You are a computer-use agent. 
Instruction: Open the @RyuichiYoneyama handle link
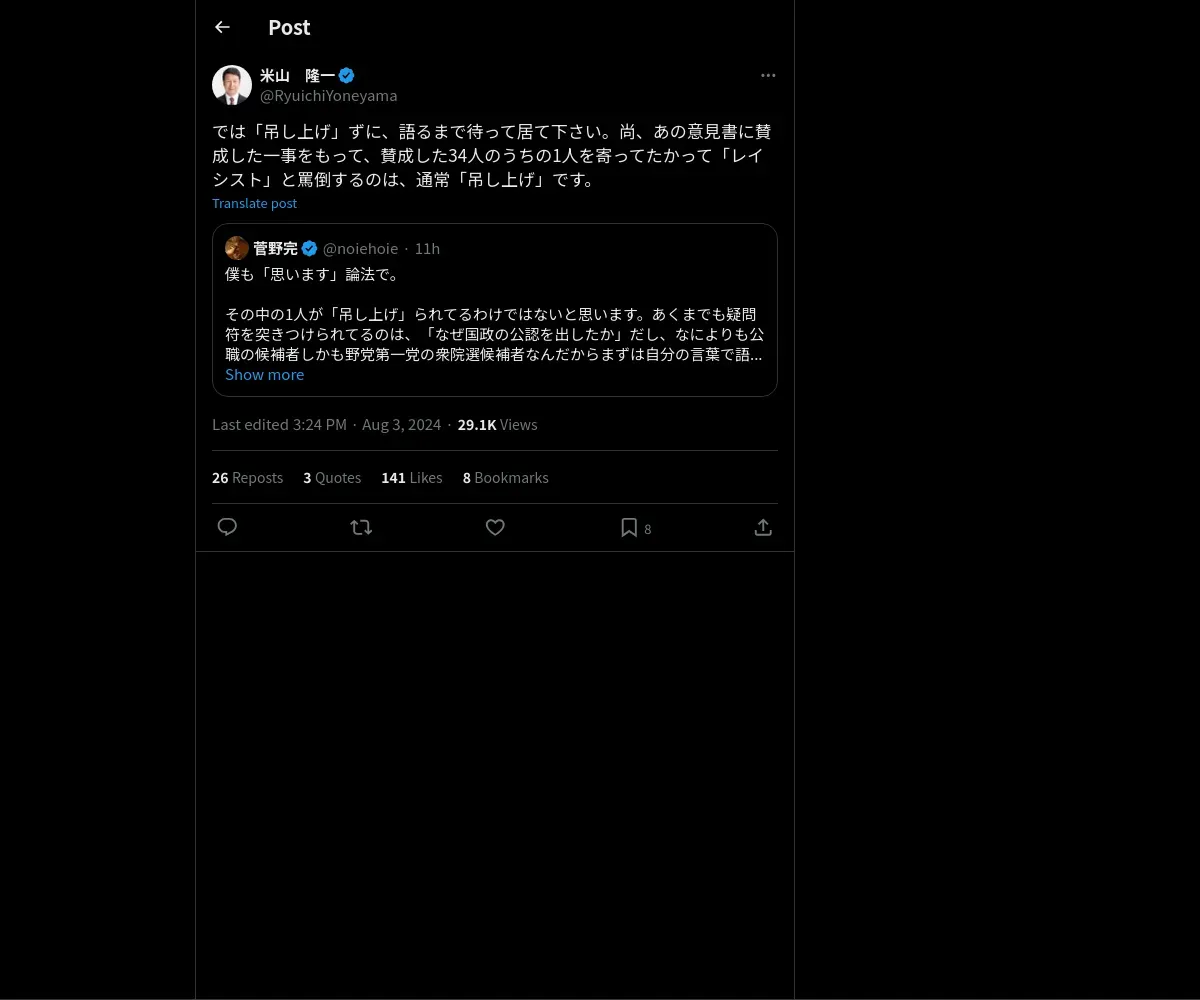329,96
